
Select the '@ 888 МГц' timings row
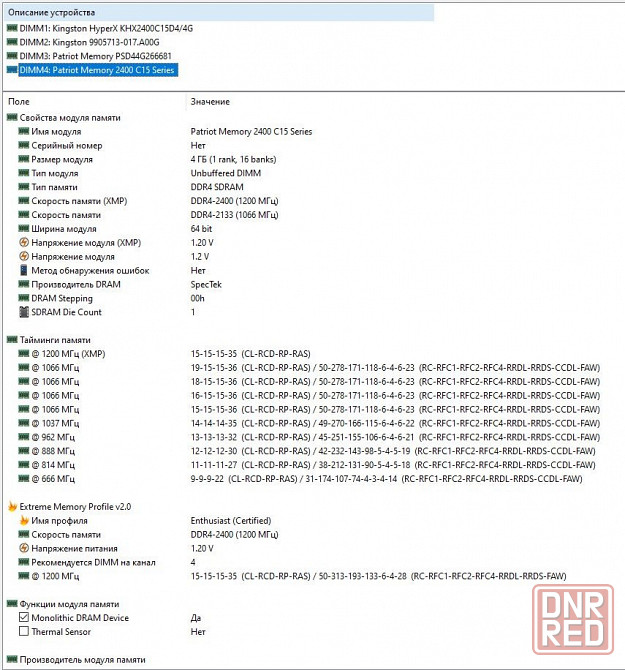(307, 451)
